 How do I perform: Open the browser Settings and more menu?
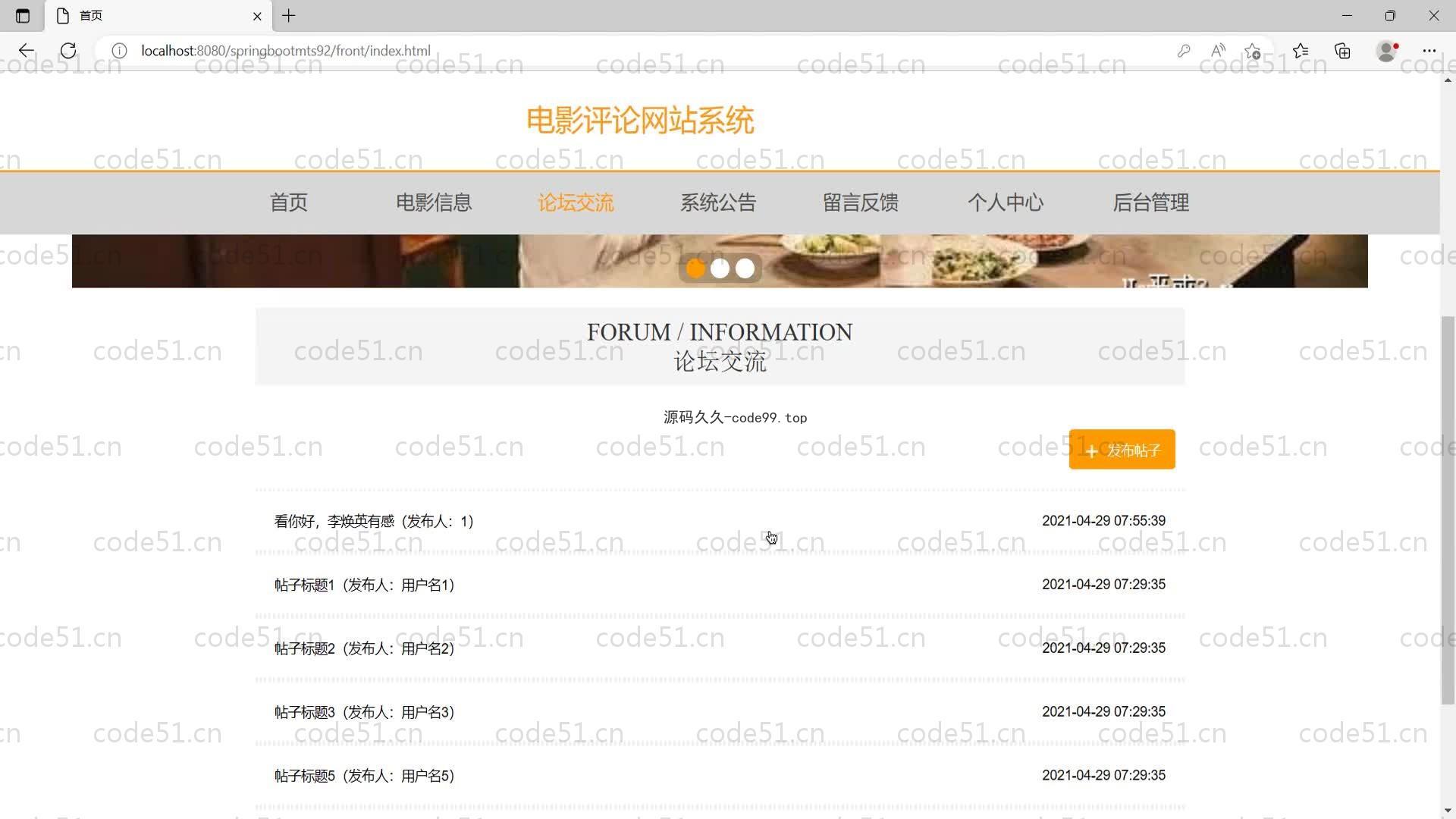[1429, 51]
